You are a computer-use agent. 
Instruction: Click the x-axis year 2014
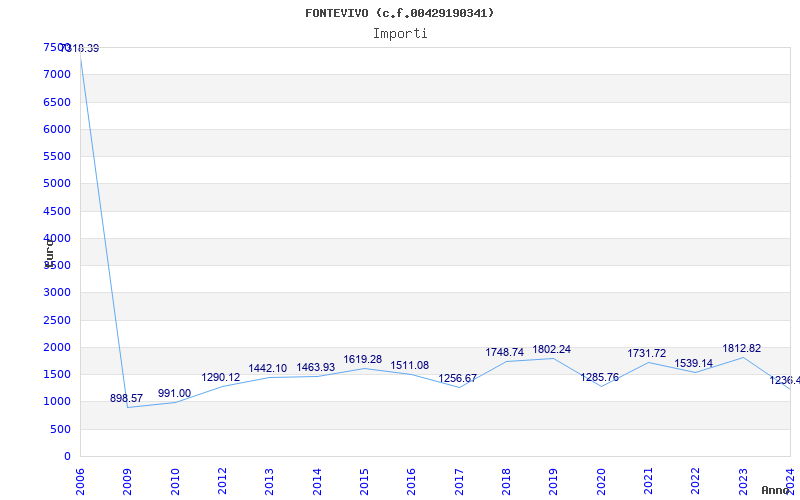point(317,482)
